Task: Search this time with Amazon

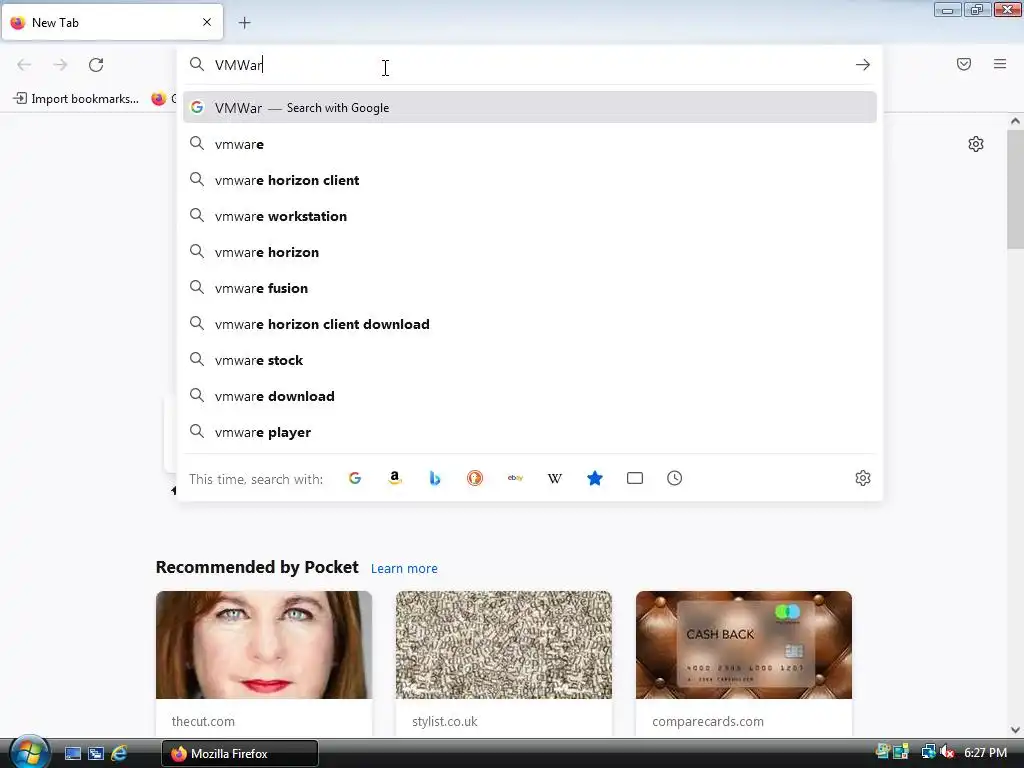Action: click(x=394, y=478)
